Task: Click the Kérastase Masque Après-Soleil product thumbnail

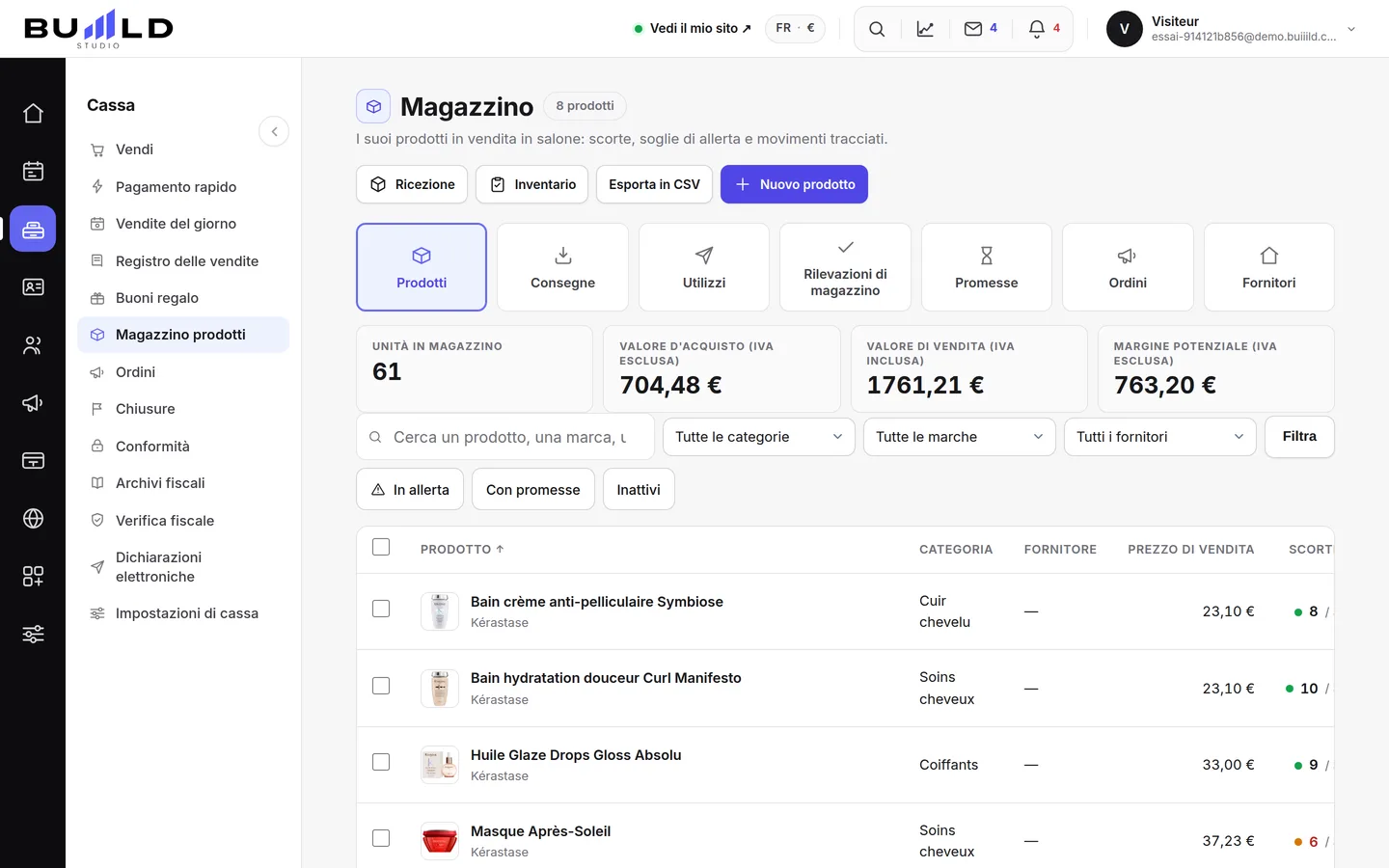Action: [440, 841]
